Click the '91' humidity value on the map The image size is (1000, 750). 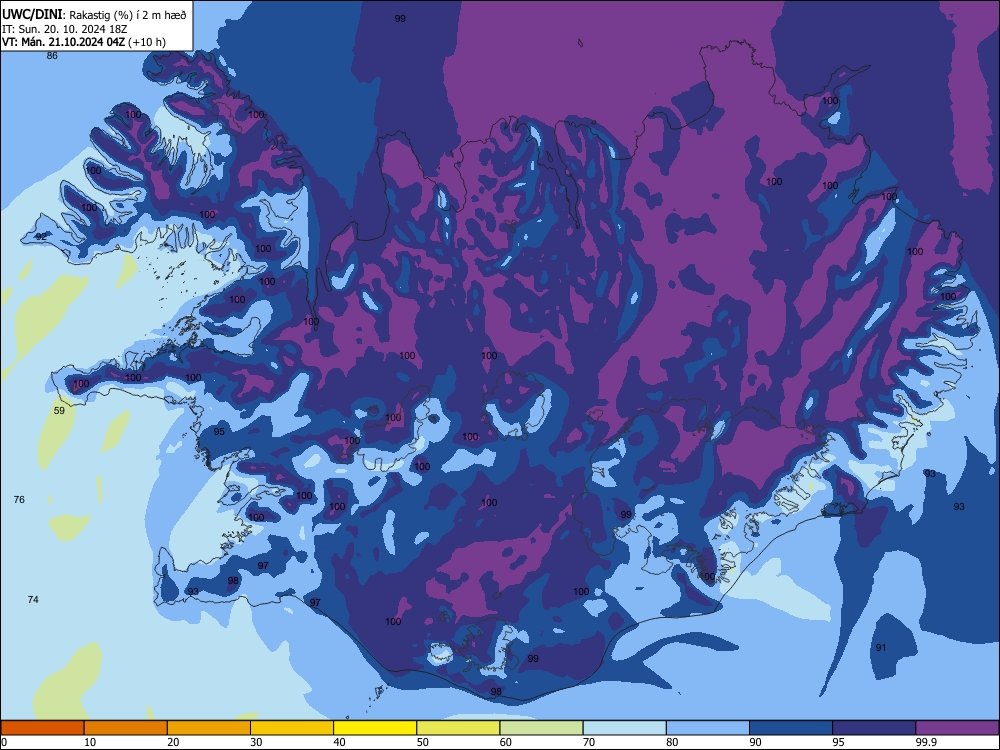[x=881, y=648]
